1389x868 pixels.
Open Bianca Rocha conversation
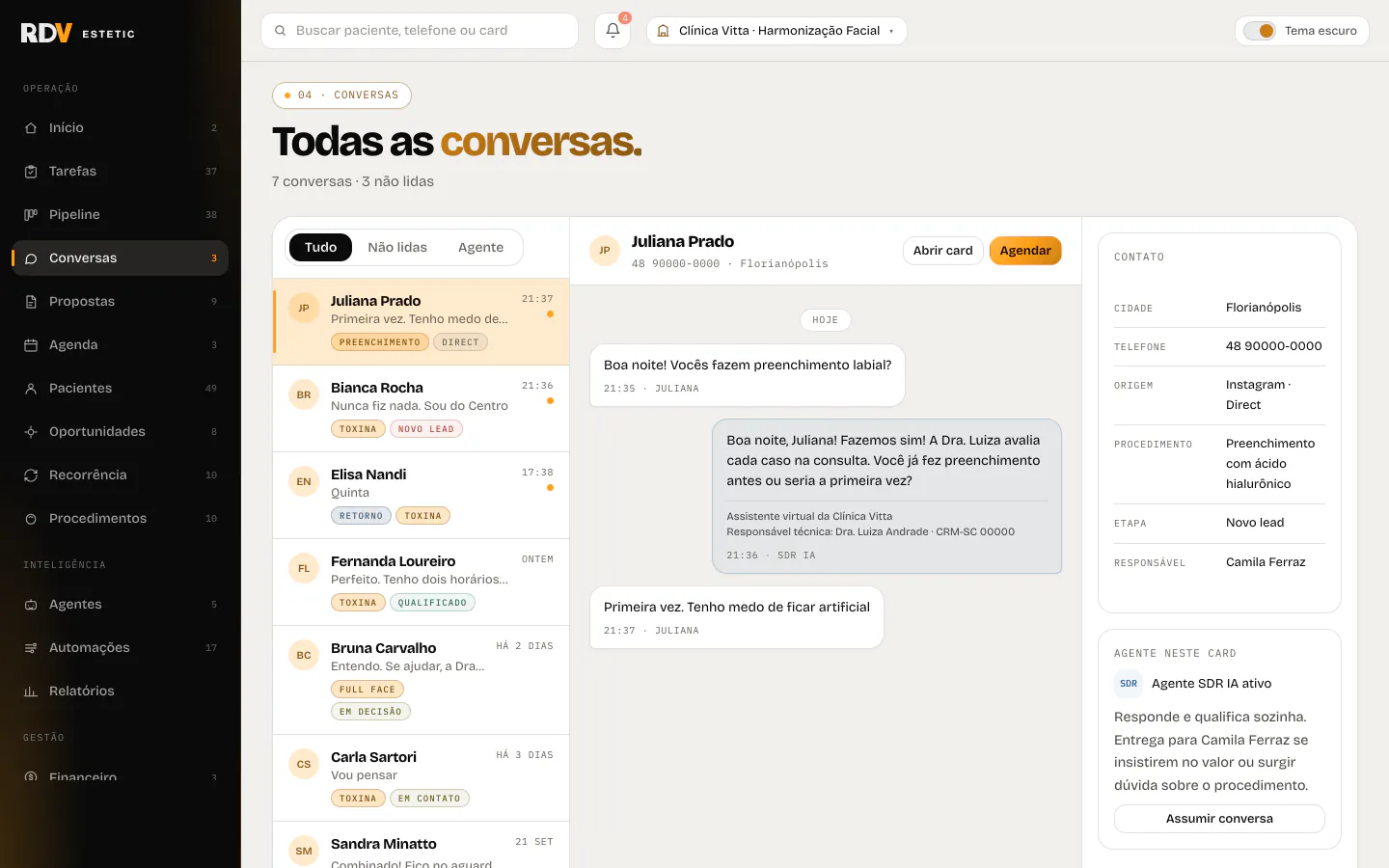coord(422,409)
